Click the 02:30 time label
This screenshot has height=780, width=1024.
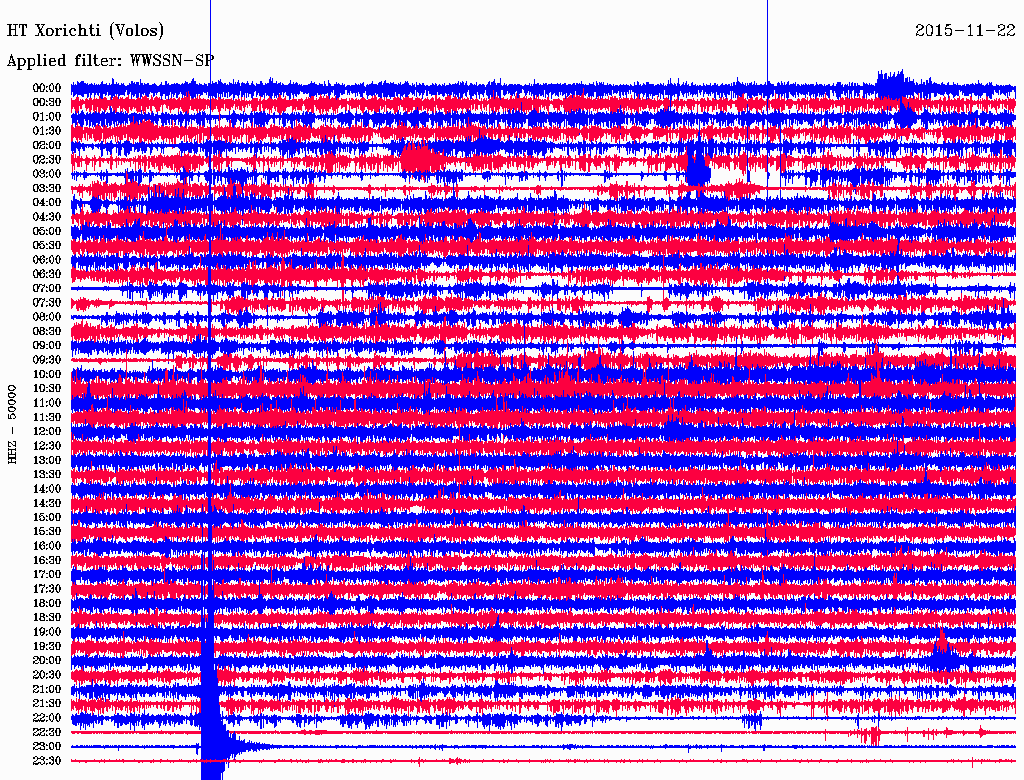pyautogui.click(x=46, y=159)
